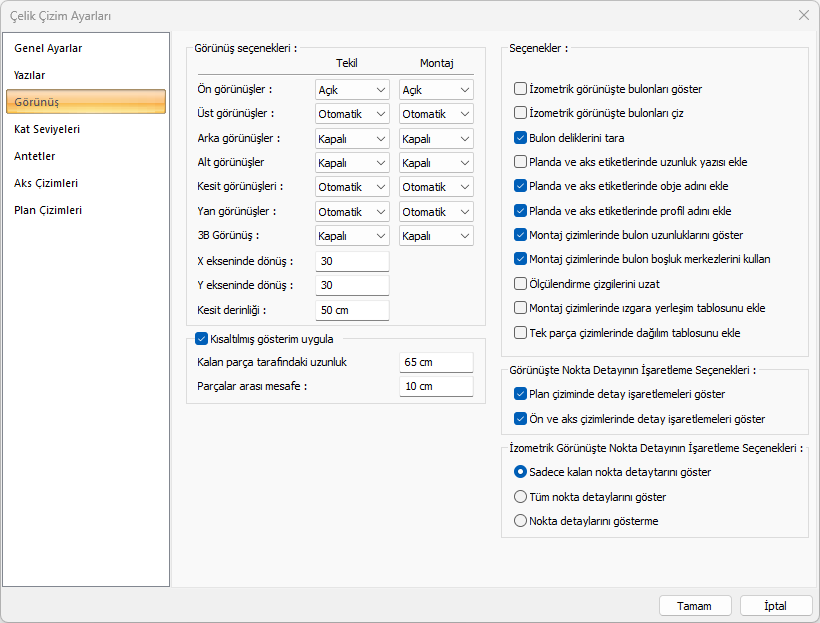Screen dimensions: 820x623
Task: Expand Montaj dropdown for Üst görünüşler
Action: 436,114
